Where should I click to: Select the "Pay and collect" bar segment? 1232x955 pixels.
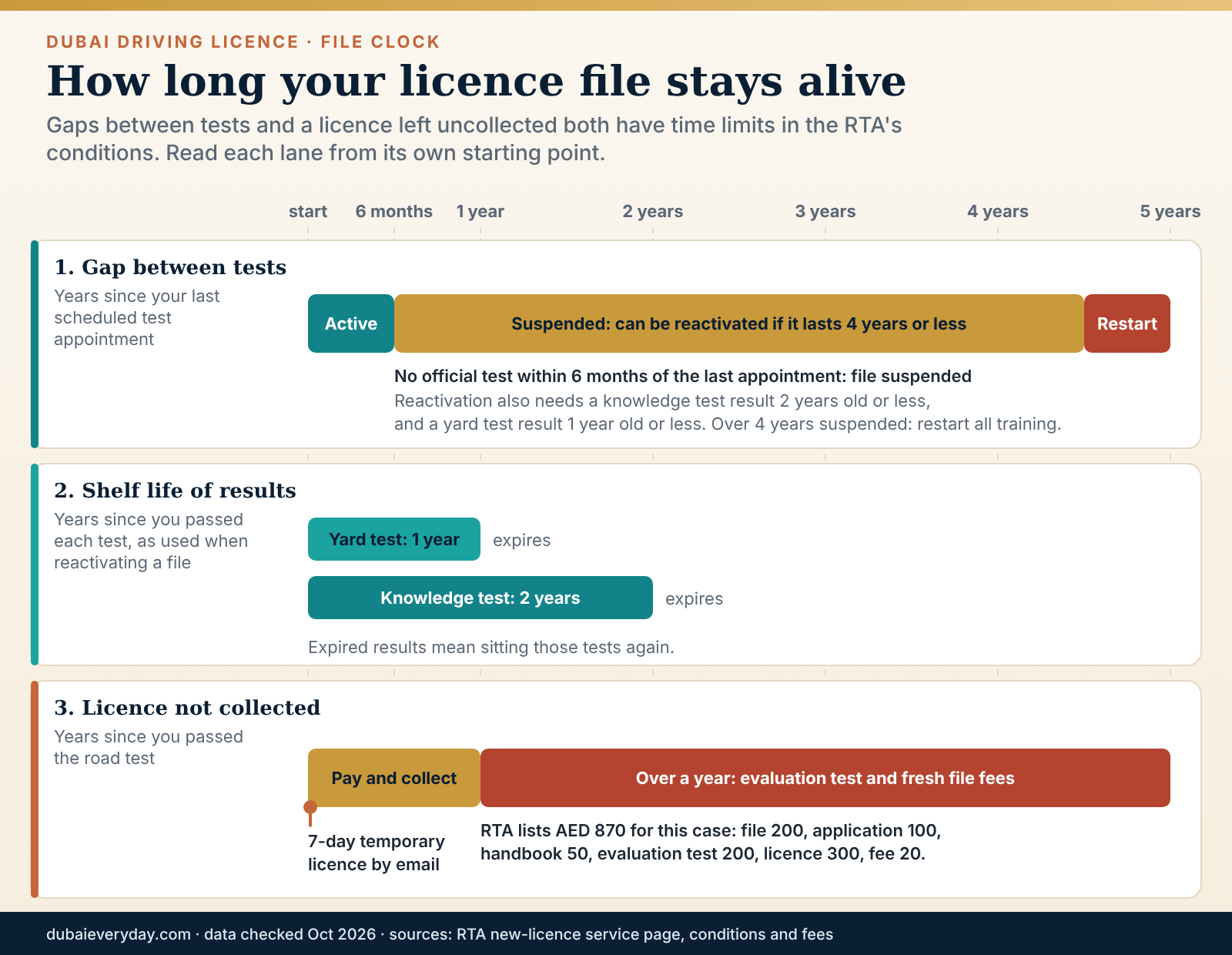click(x=394, y=778)
